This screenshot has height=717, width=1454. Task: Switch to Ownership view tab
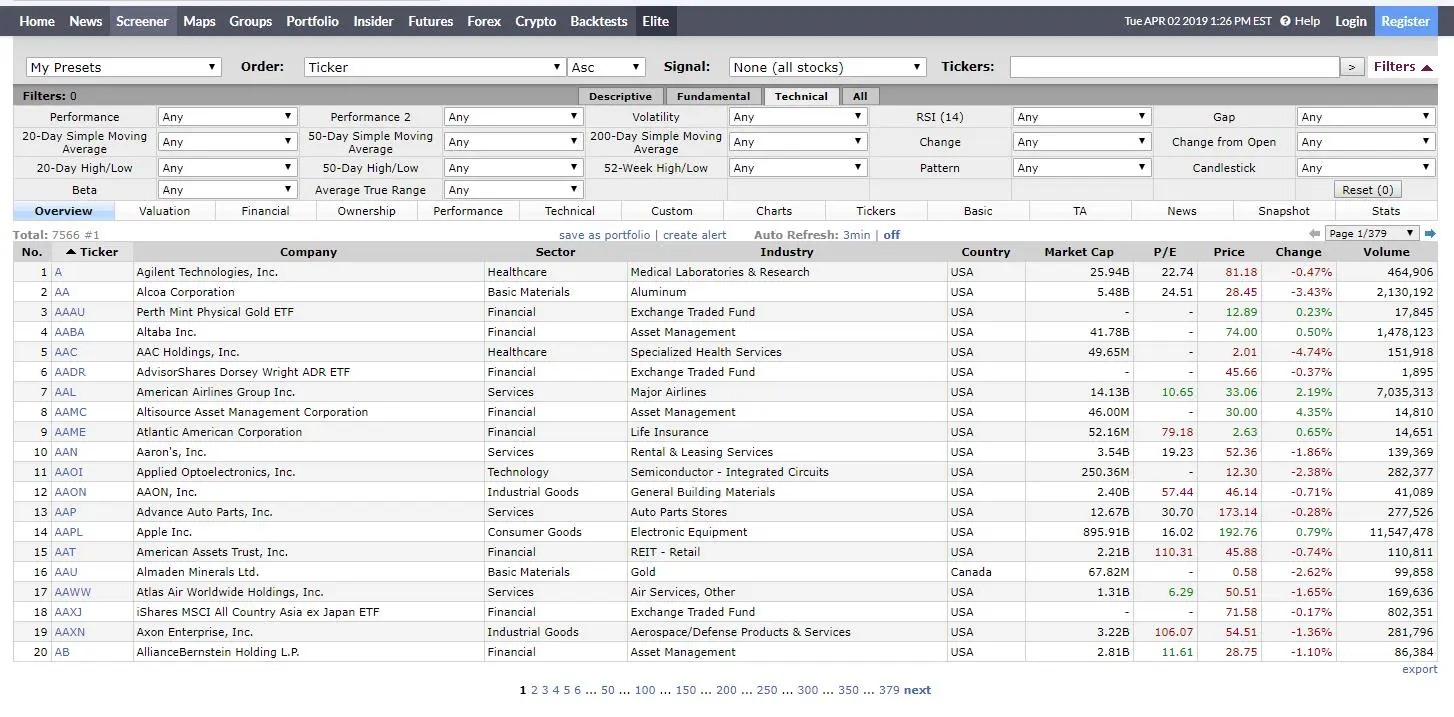[x=367, y=211]
